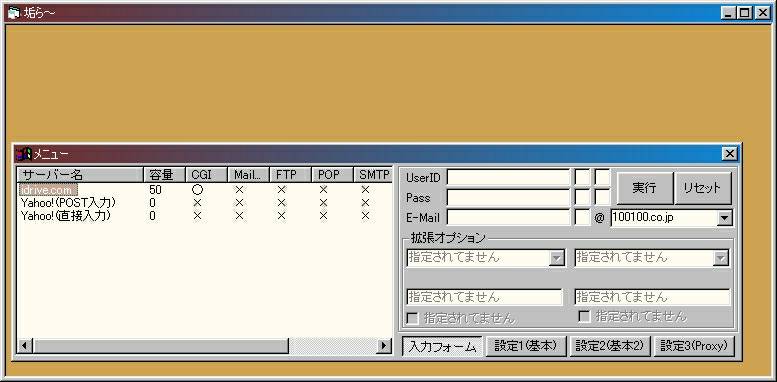Click the CGI circle mark for idrive.com
This screenshot has width=777, height=382.
(x=198, y=190)
